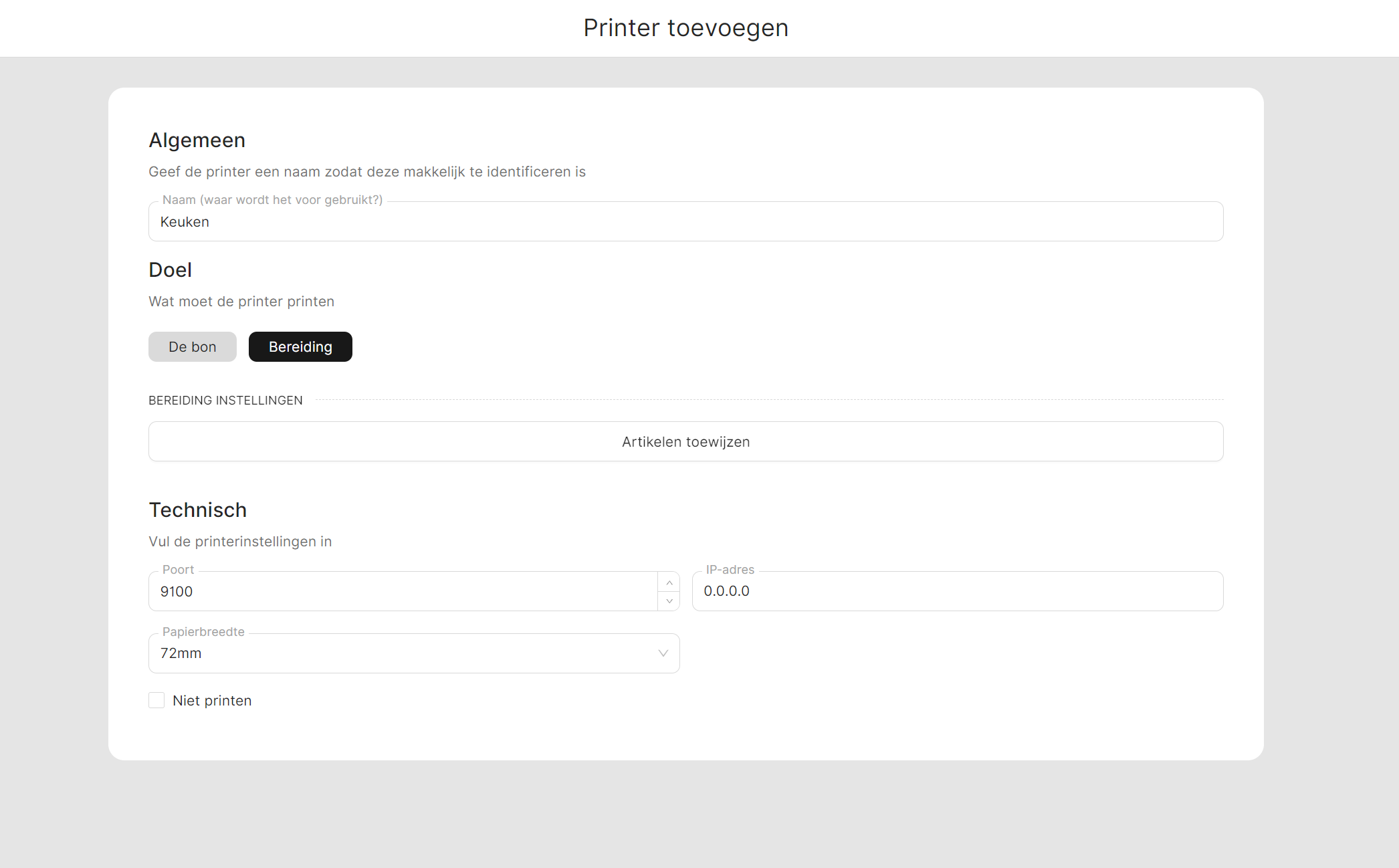Screen dimensions: 1399x868
Task: Click the text Vul de printerinstellingen in
Action: 239,542
